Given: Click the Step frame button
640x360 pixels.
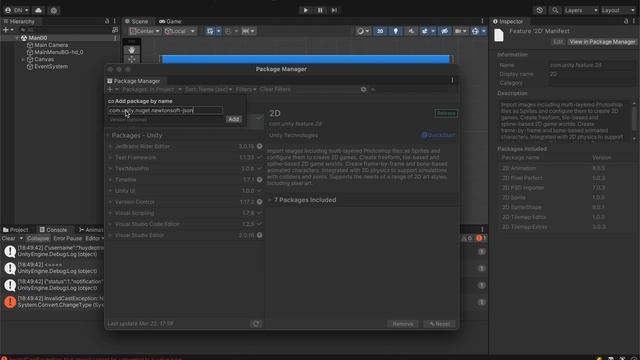Looking at the screenshot, I should click(334, 10).
